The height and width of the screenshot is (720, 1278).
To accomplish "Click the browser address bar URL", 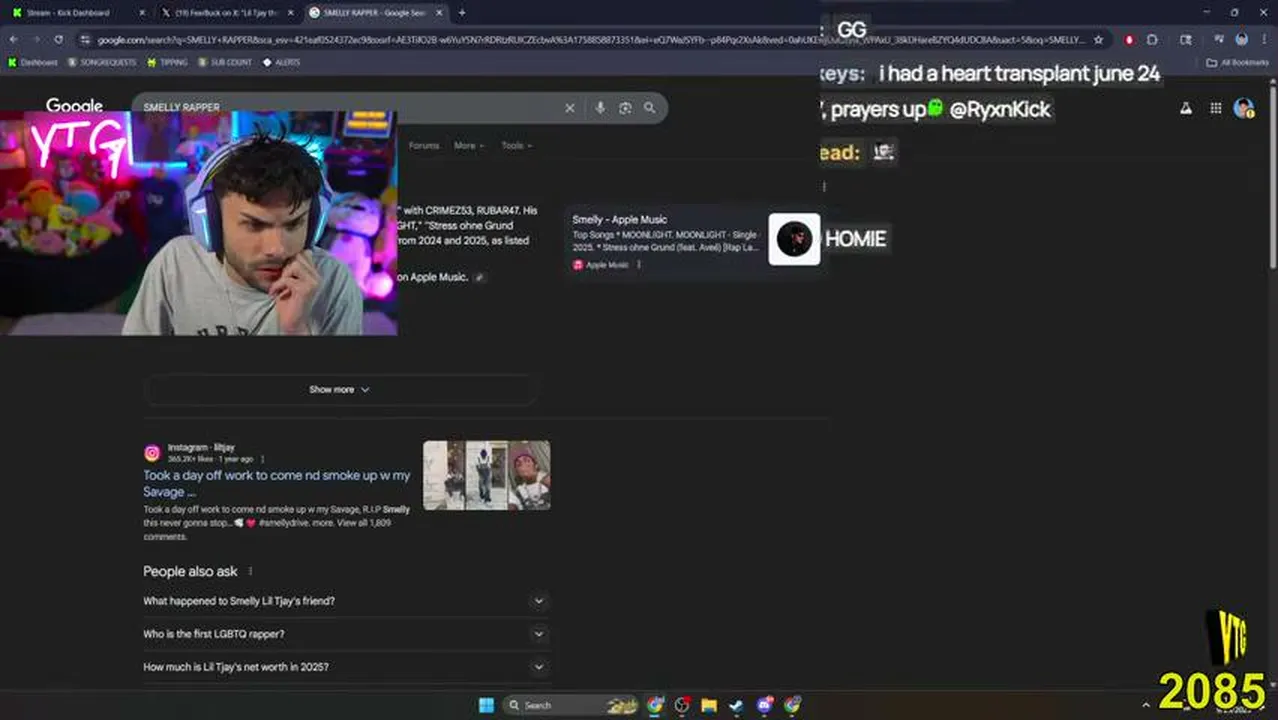I will coord(590,39).
